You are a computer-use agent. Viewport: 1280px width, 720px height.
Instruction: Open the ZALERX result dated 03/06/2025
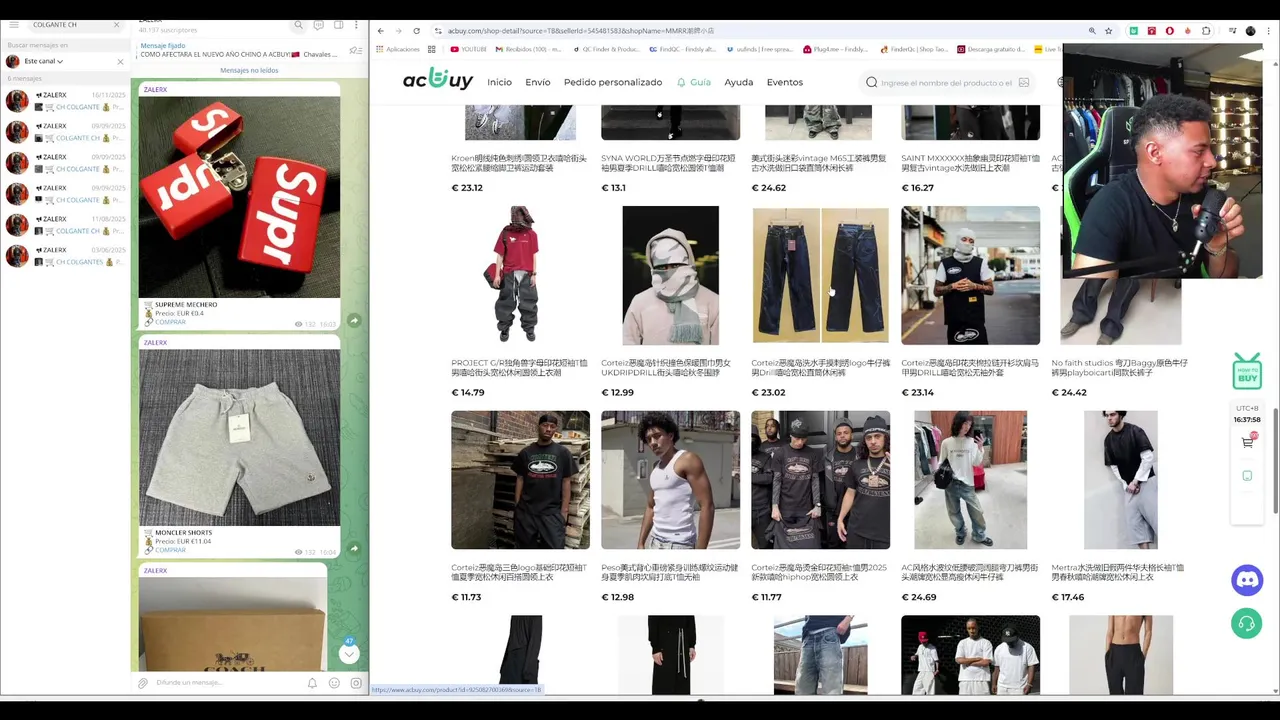coord(66,256)
